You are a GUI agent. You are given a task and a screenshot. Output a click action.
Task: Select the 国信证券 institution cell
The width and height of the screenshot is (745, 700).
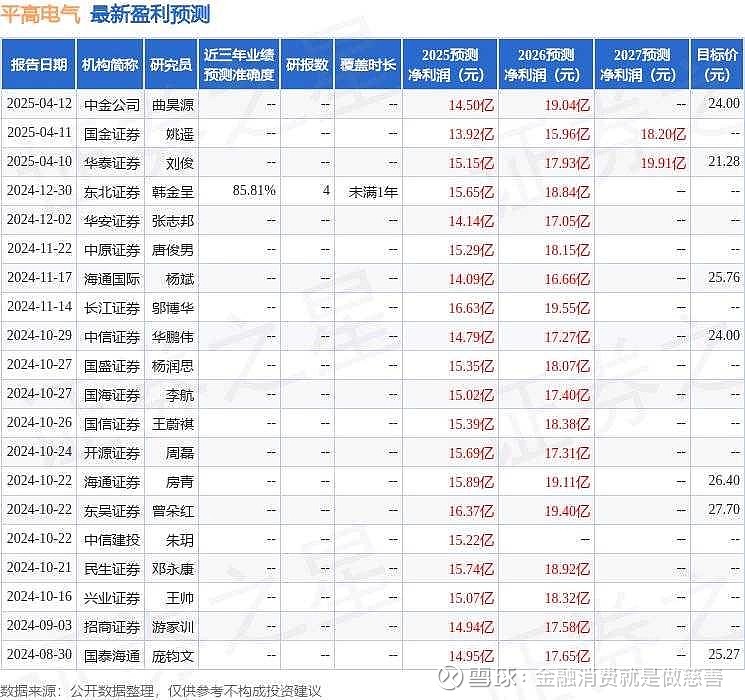tap(112, 424)
